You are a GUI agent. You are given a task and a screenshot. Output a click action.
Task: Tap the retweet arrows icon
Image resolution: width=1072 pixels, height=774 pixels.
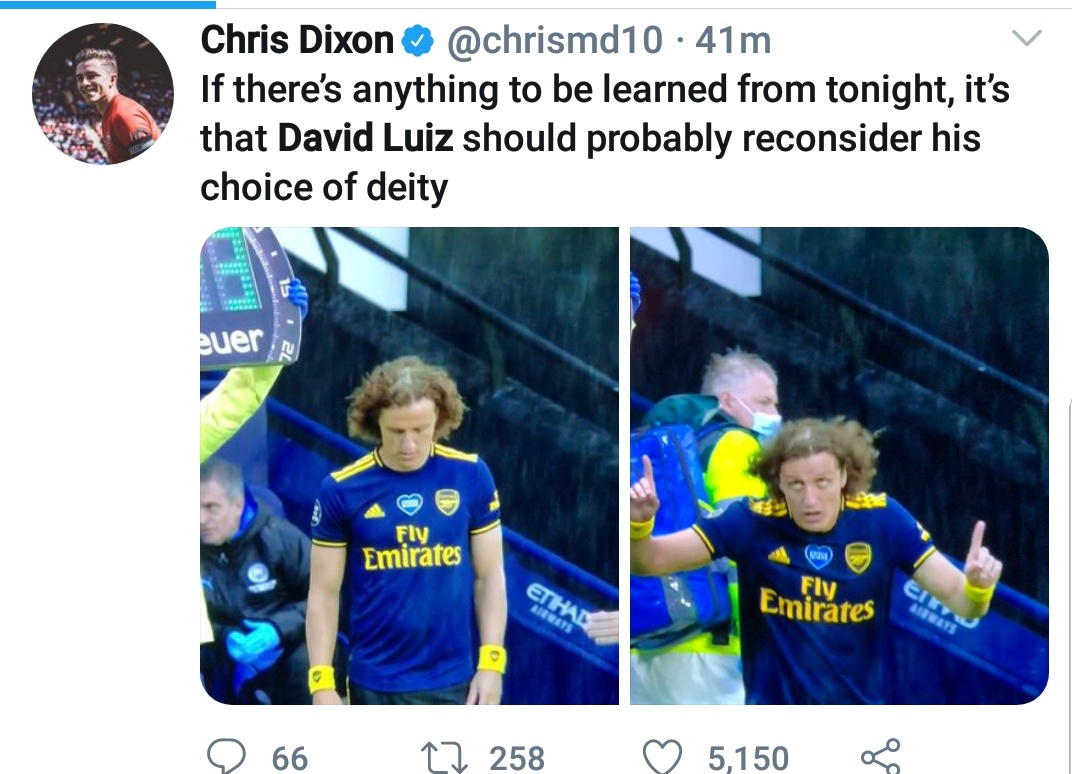click(x=444, y=758)
